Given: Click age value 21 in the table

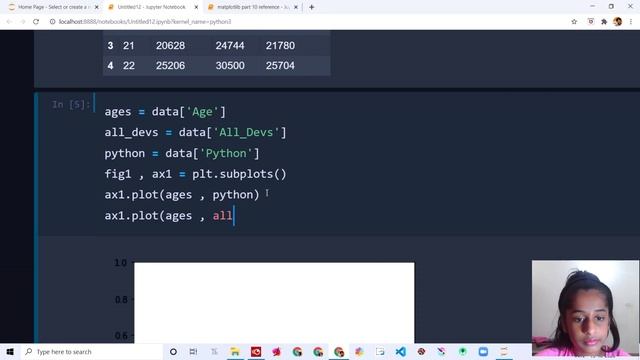Looking at the screenshot, I should tap(129, 46).
